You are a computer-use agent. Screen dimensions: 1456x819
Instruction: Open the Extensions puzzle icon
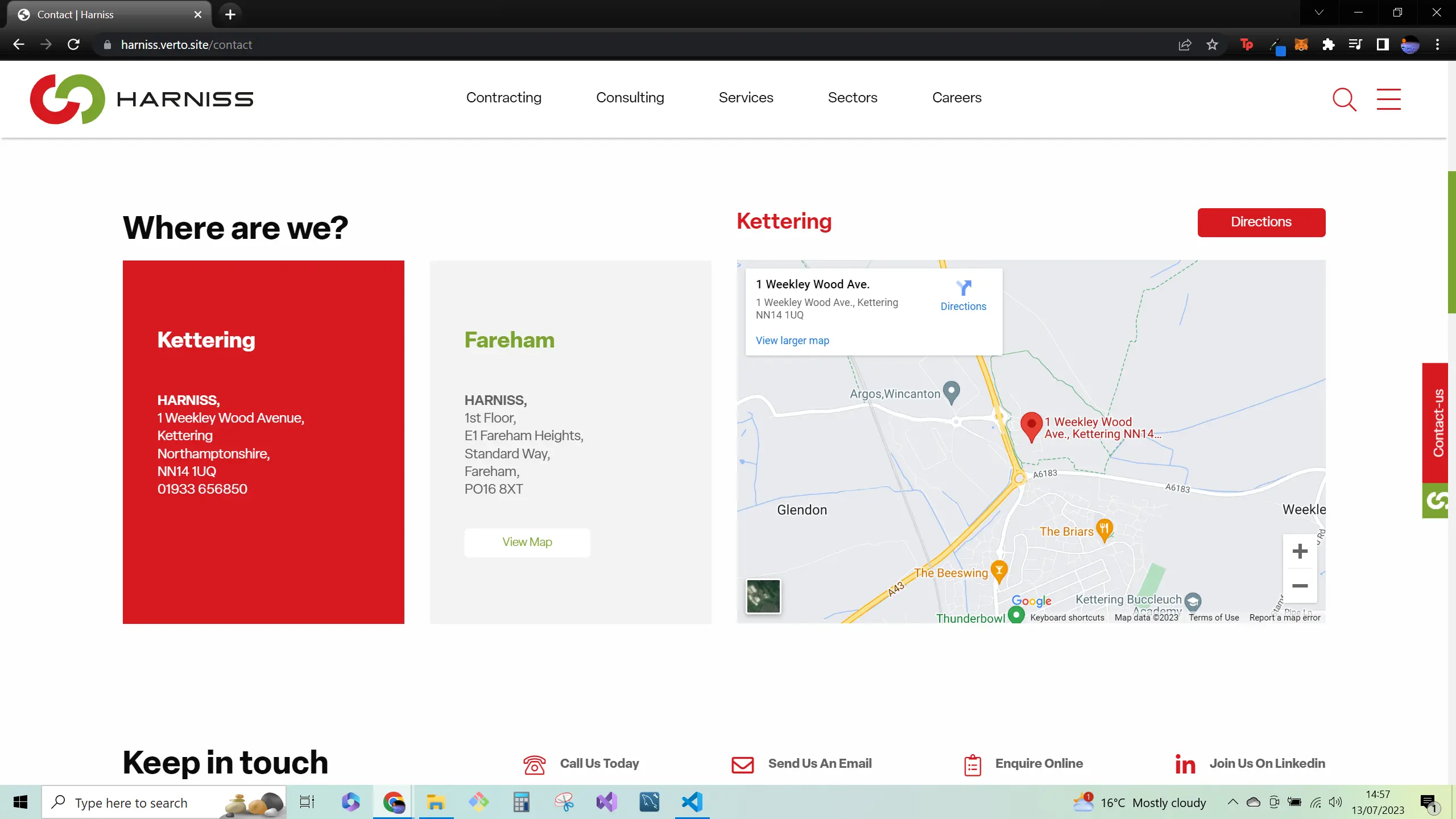1328,44
